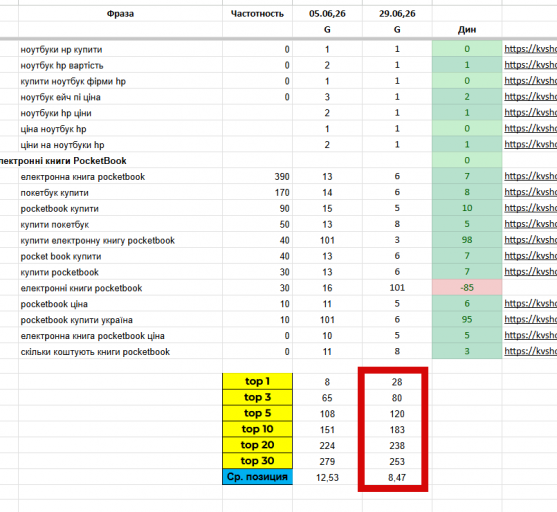
Task: Select the yellow 'top 1' label cell
Action: (x=258, y=381)
